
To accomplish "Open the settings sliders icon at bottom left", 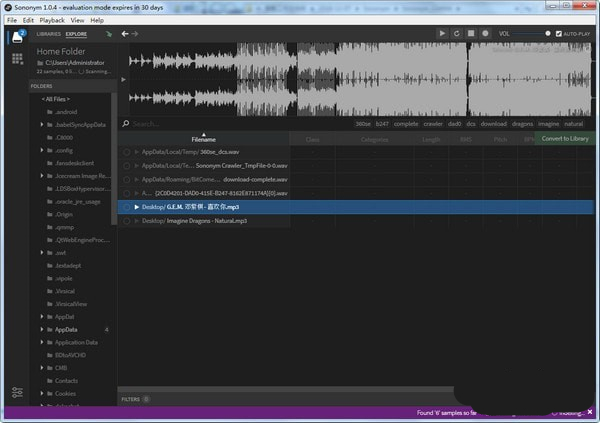I will click(x=17, y=392).
